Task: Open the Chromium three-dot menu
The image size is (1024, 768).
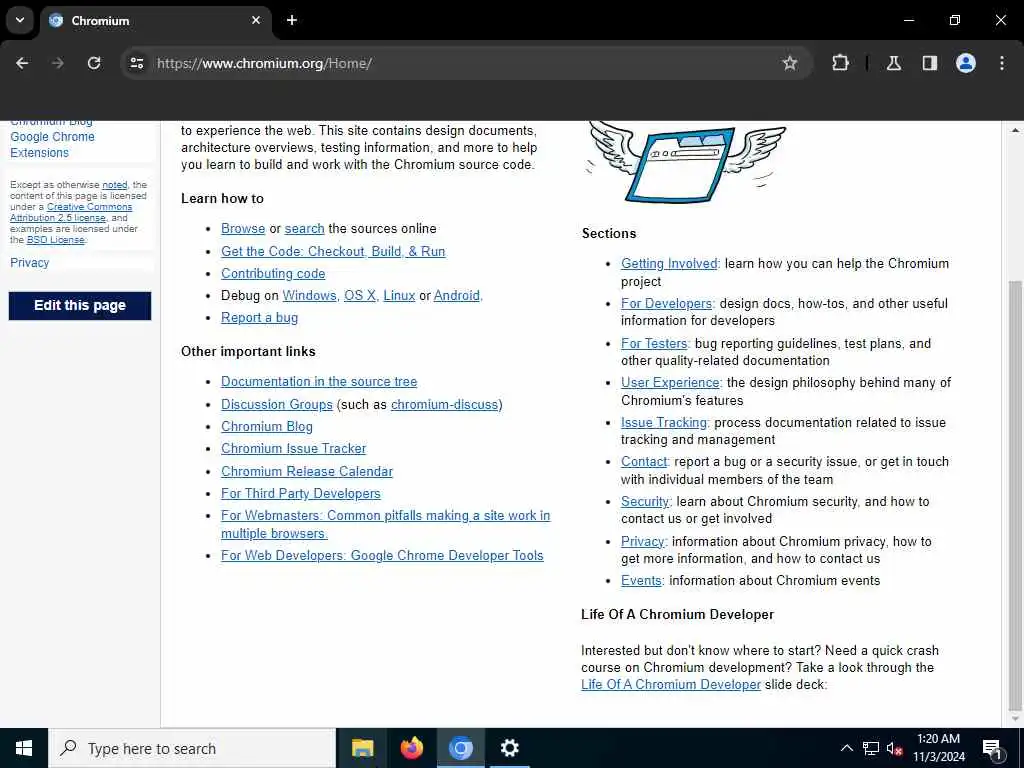Action: point(1002,63)
